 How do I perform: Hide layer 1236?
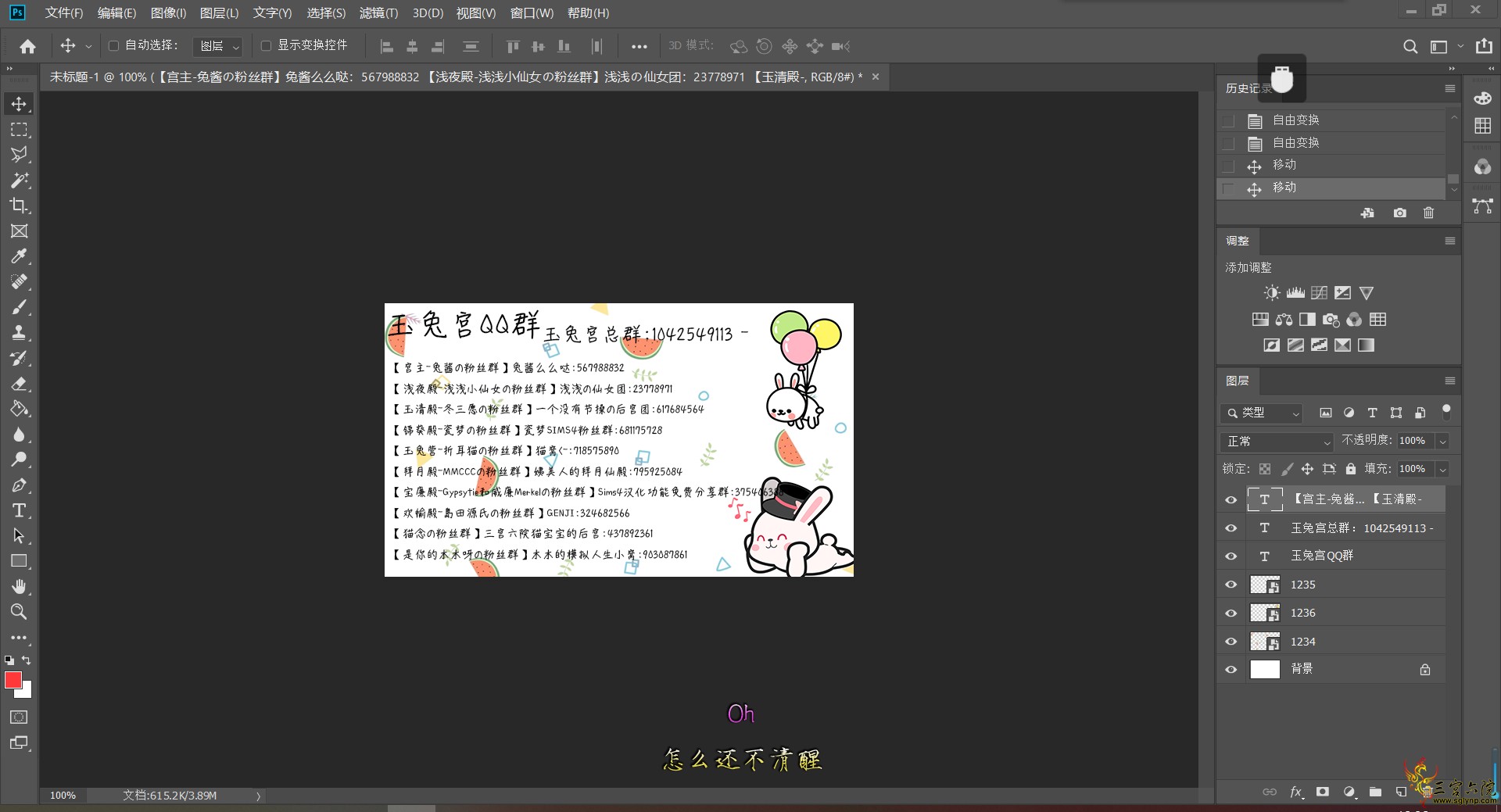1231,613
